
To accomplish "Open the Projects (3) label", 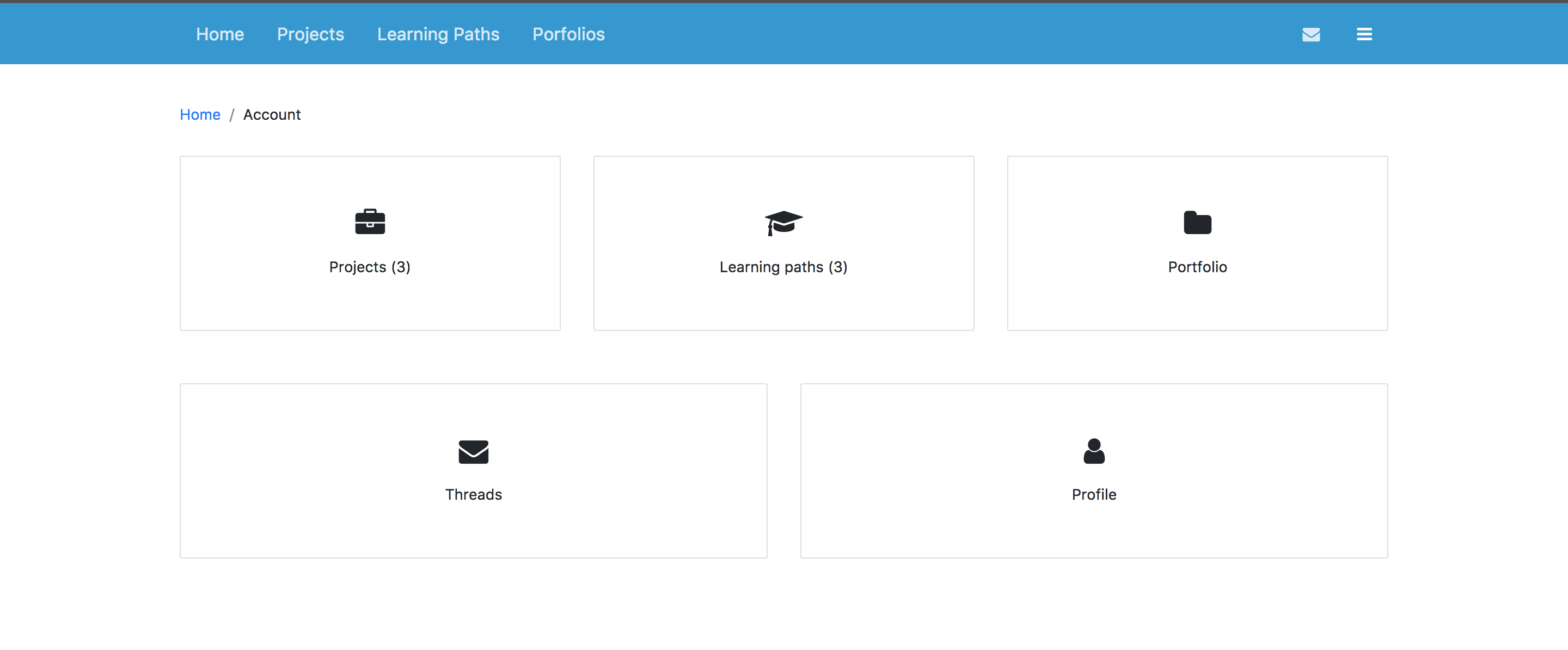I will pos(370,267).
